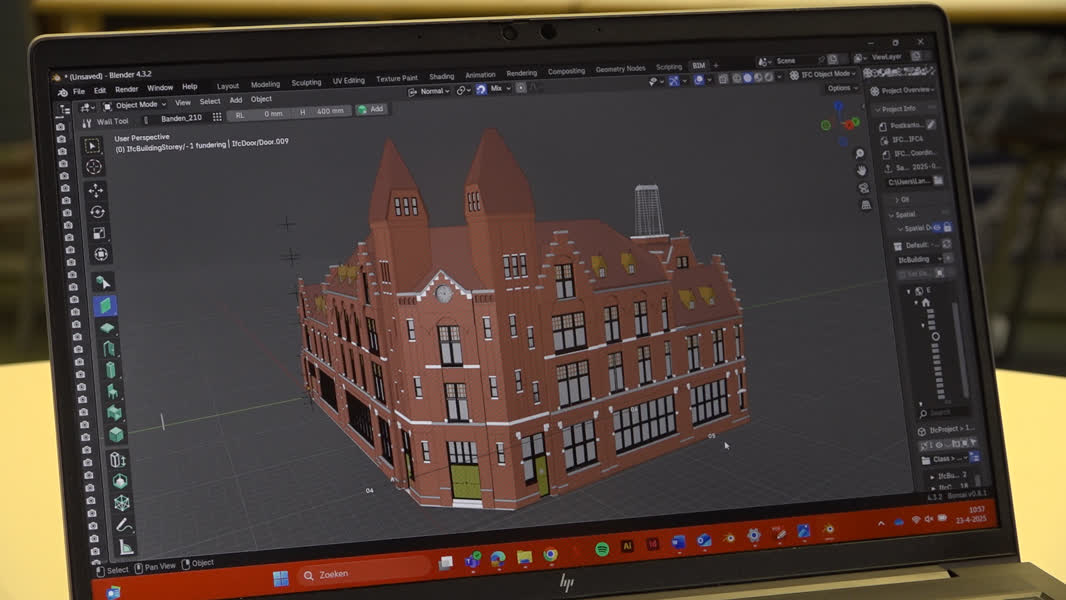Toggle the Spatial Decomposition eye visibility icon

936,227
